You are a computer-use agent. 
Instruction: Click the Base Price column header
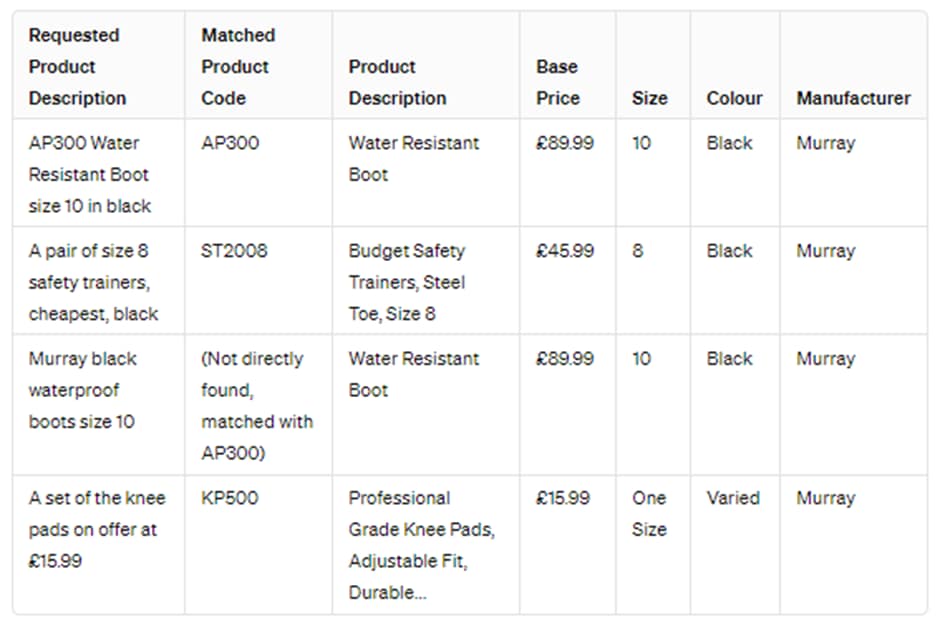tap(558, 82)
